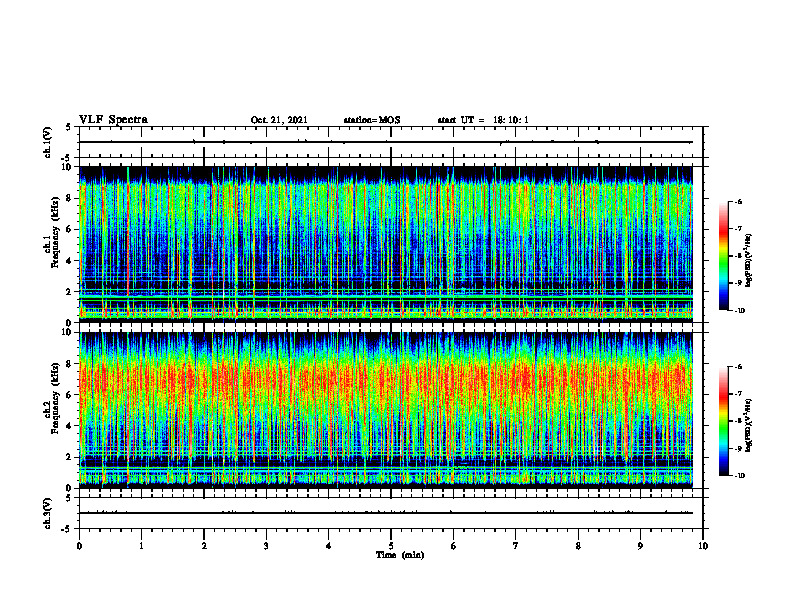Click the 'VLF Spectra' title text
The width and height of the screenshot is (792, 612).
[x=113, y=120]
